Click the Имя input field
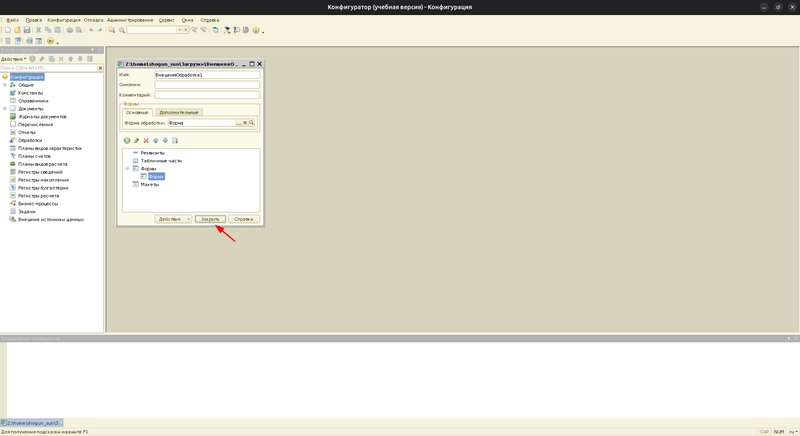The width and height of the screenshot is (800, 436). pyautogui.click(x=207, y=75)
